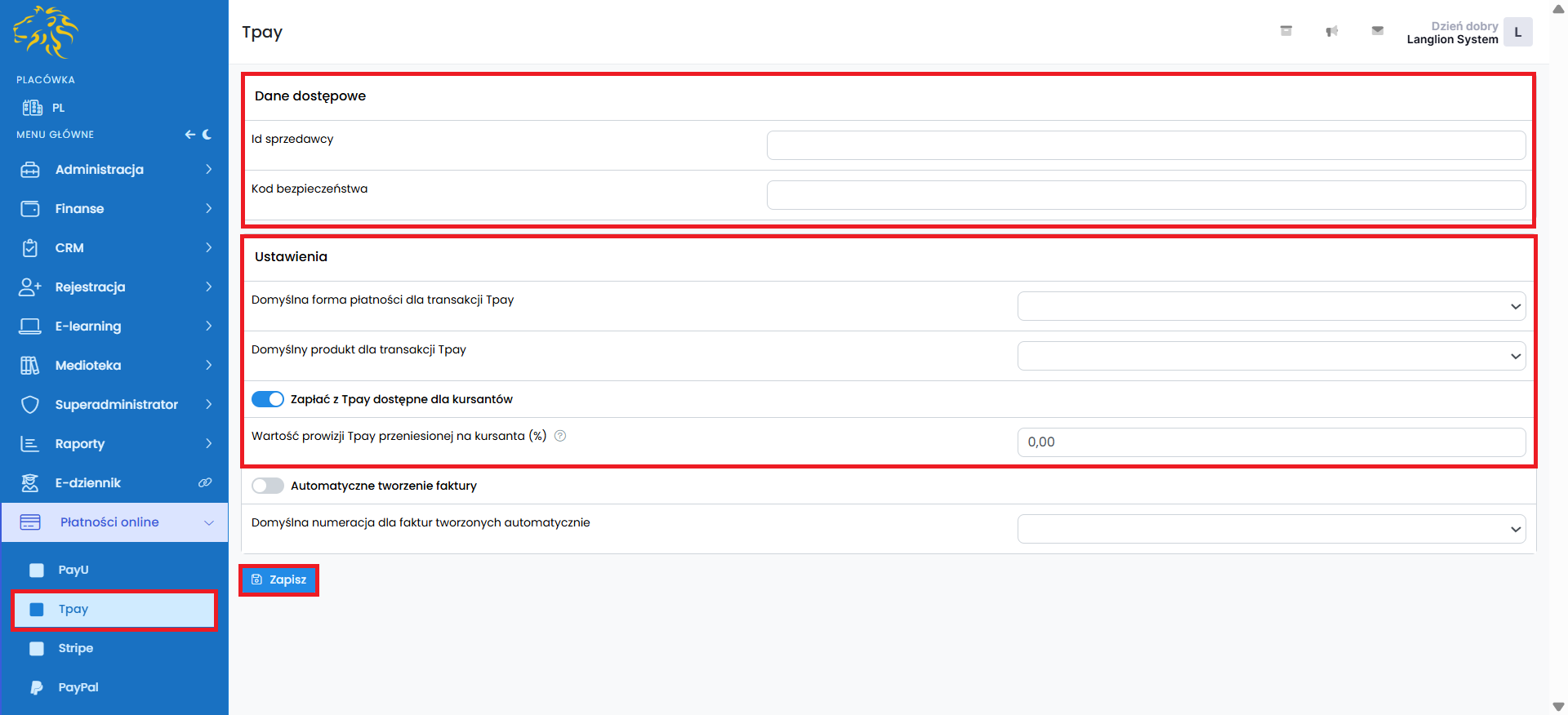Select Stripe in the payments submenu
This screenshot has height=715, width=1568.
75,648
